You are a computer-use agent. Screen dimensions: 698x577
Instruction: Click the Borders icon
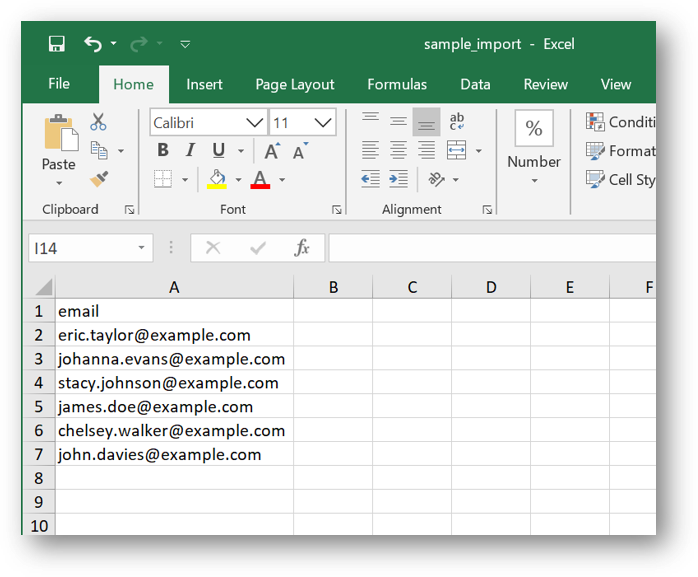163,179
